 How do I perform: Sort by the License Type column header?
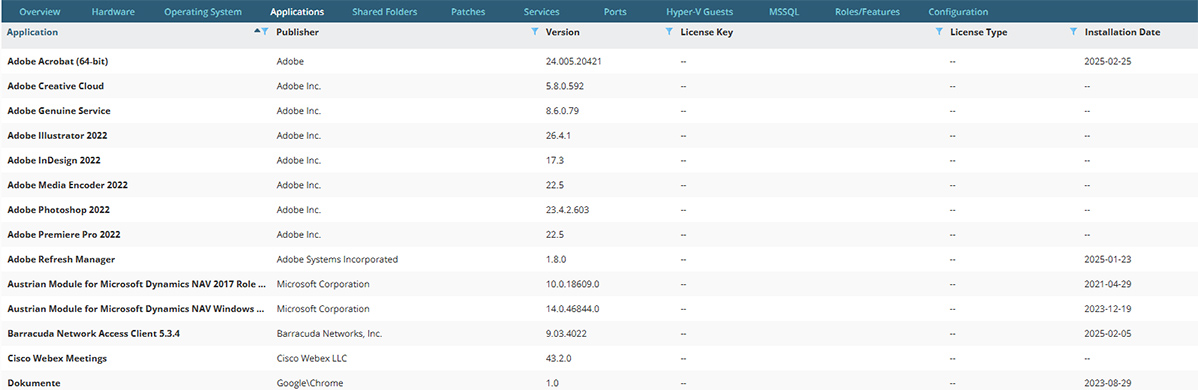pyautogui.click(x=979, y=32)
